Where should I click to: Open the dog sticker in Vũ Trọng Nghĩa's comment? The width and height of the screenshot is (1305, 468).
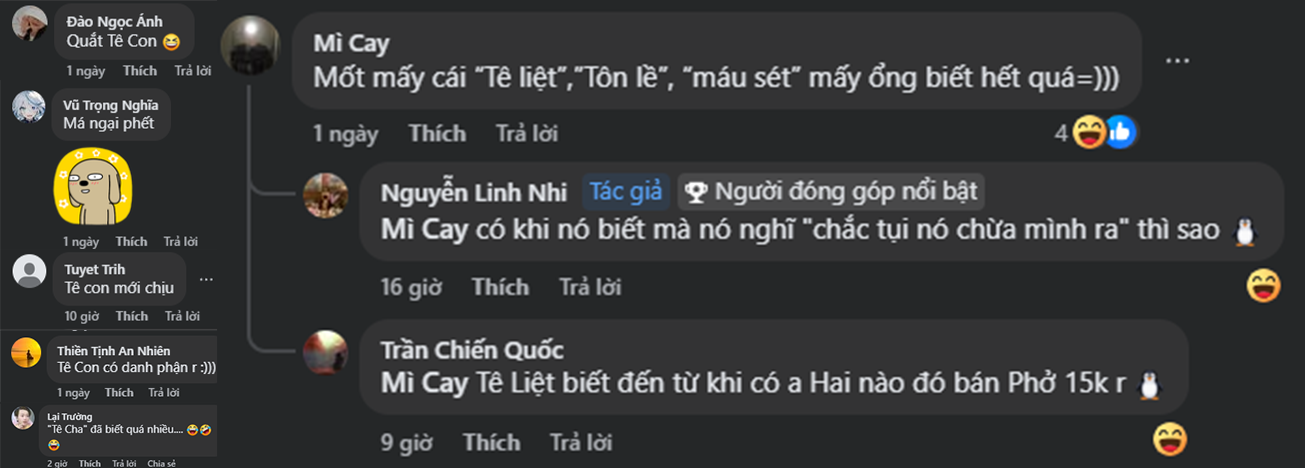point(93,185)
